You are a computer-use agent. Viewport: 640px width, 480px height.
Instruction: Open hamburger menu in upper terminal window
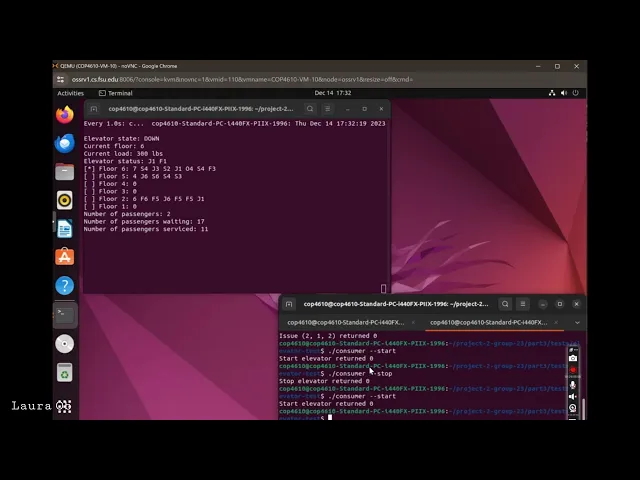click(327, 109)
